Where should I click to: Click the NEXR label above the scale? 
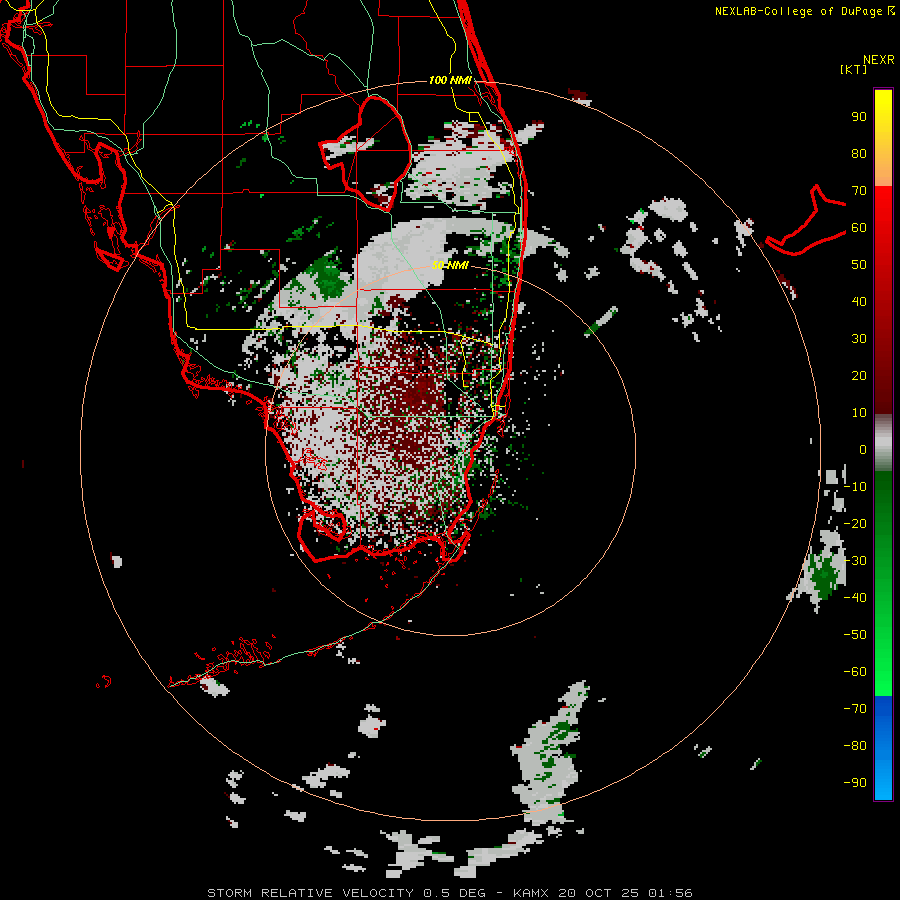tap(878, 60)
